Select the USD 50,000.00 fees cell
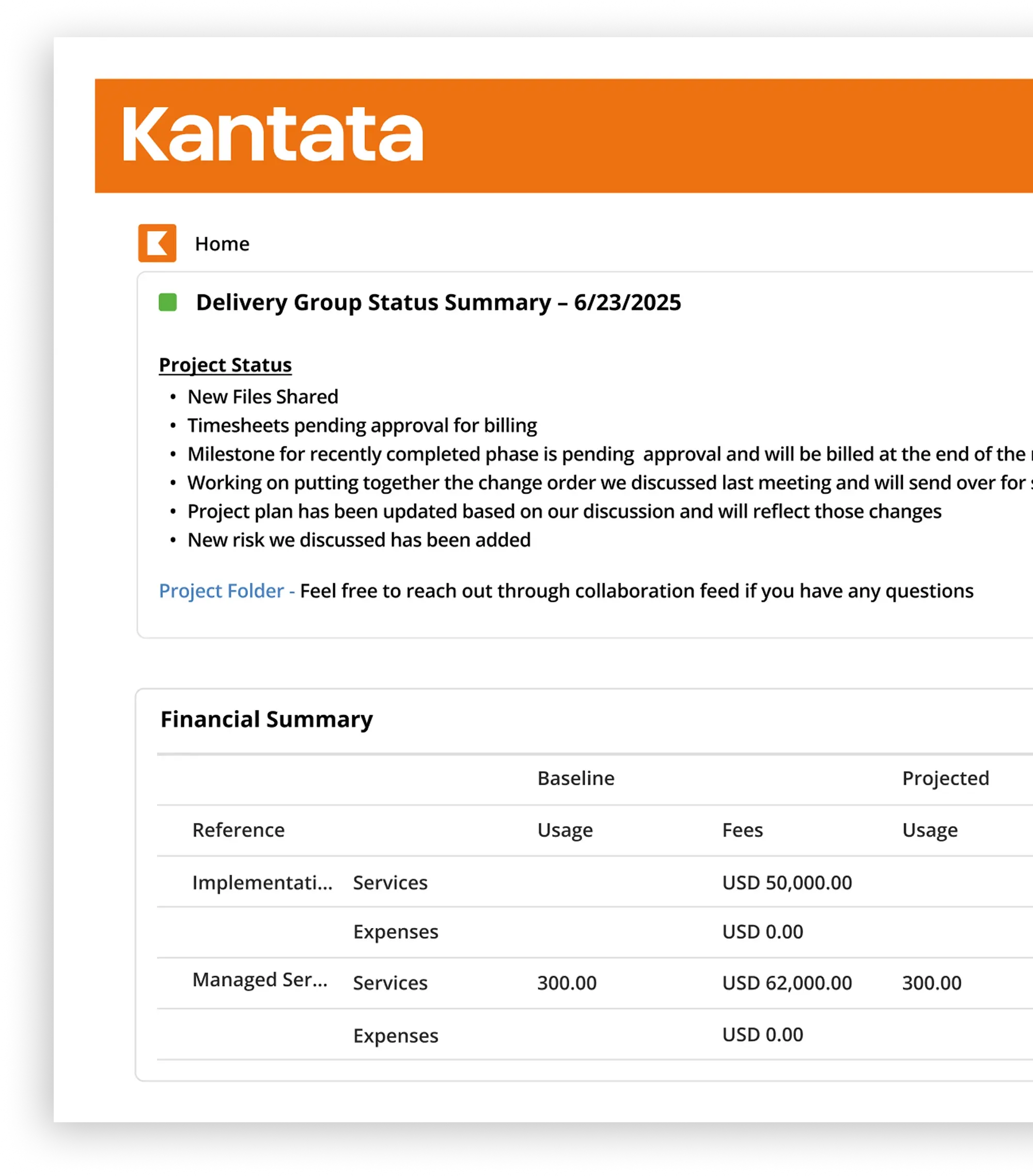Screen dimensions: 1033x1176 pos(786,882)
